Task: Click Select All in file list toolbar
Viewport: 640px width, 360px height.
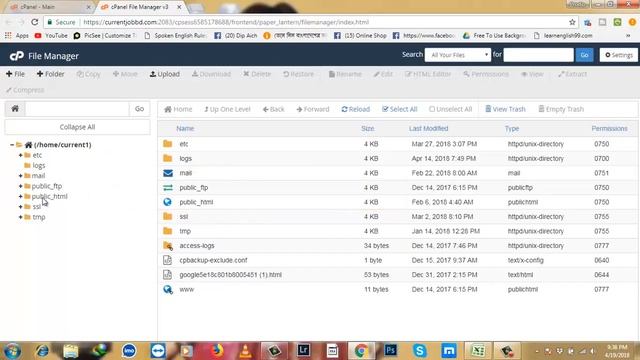Action: 400,109
